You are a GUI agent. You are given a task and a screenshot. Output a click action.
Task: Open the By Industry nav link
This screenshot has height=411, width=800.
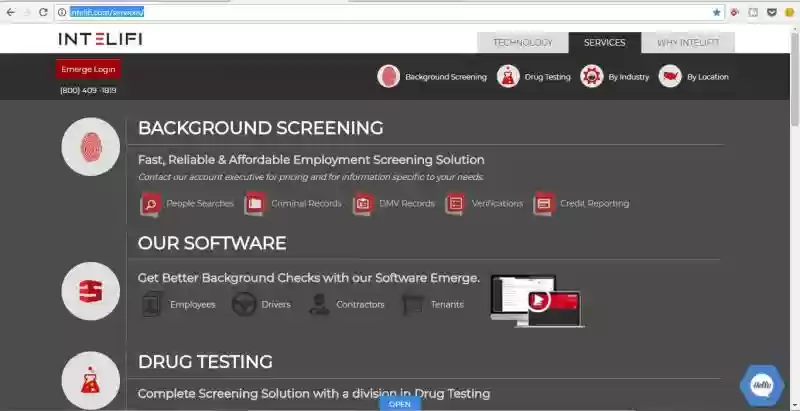[629, 77]
